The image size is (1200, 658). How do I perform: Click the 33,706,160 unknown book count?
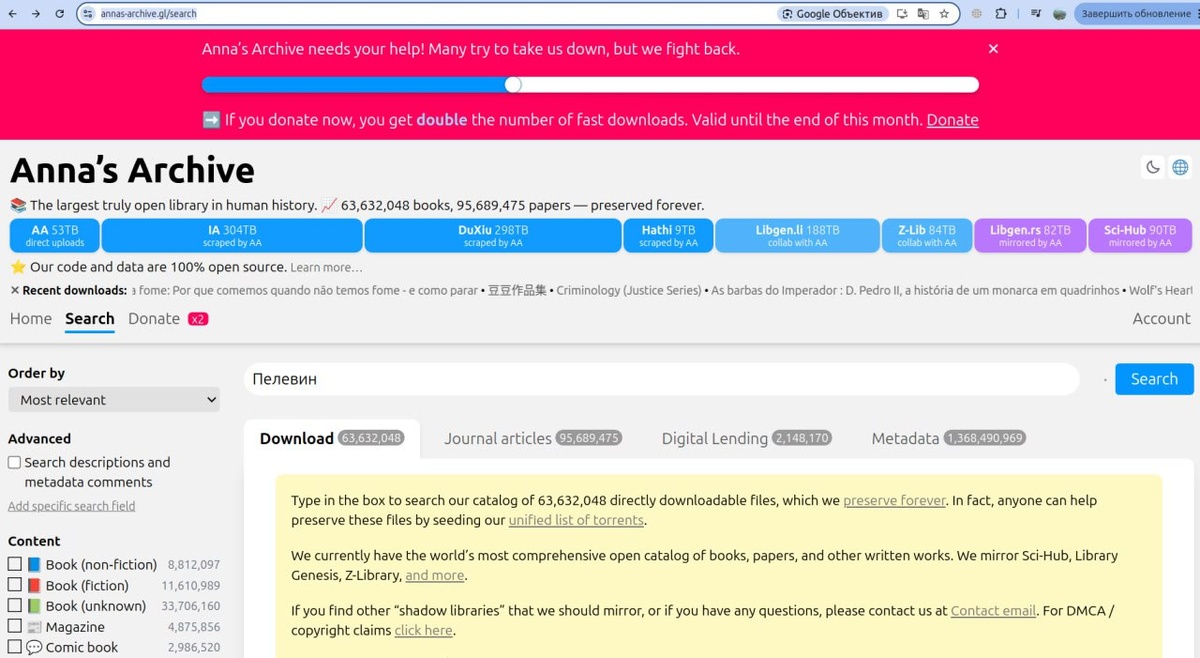[190, 606]
